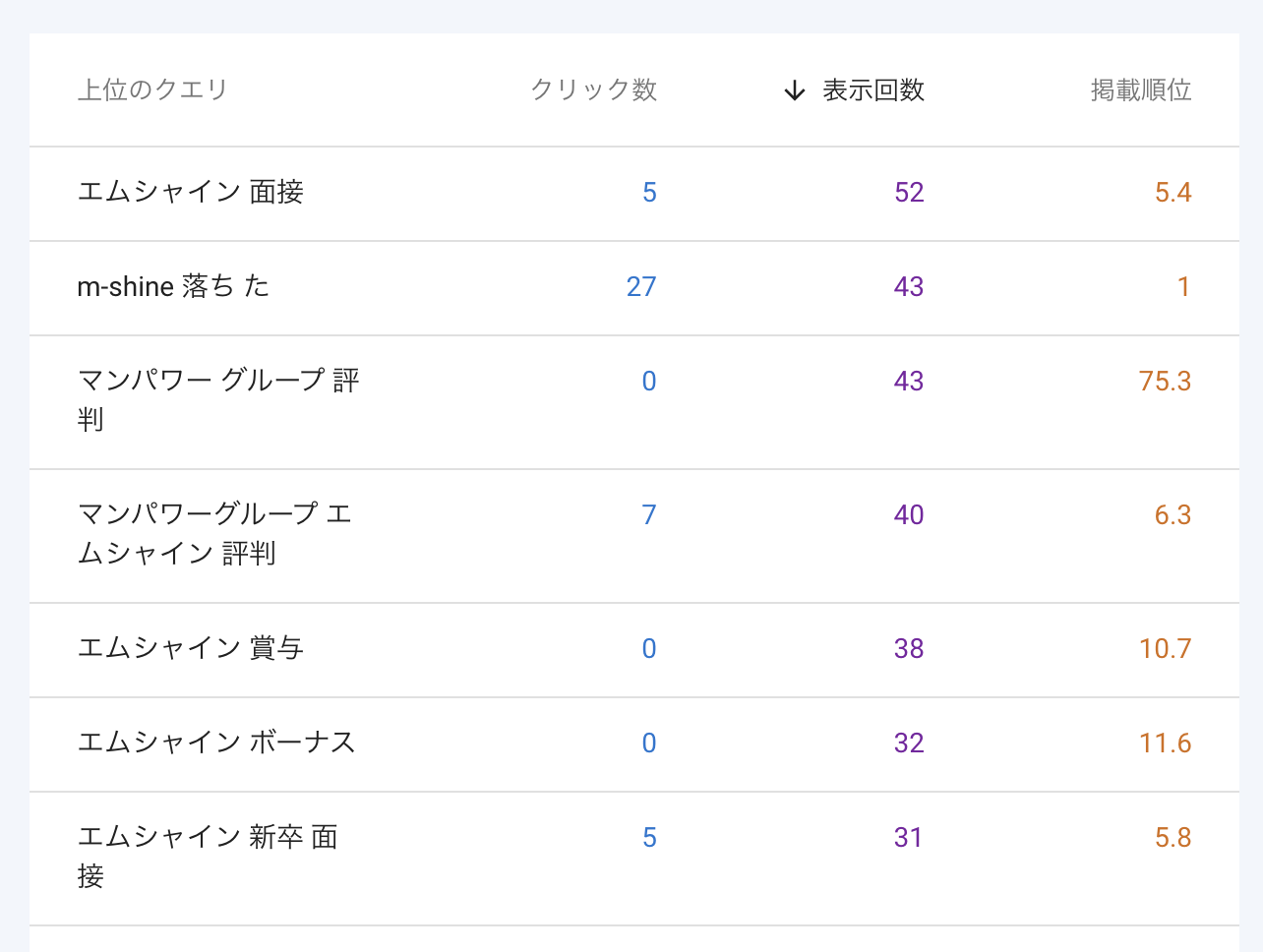The width and height of the screenshot is (1263, 952).
Task: Click the 5.8 position value
Action: 1173,838
